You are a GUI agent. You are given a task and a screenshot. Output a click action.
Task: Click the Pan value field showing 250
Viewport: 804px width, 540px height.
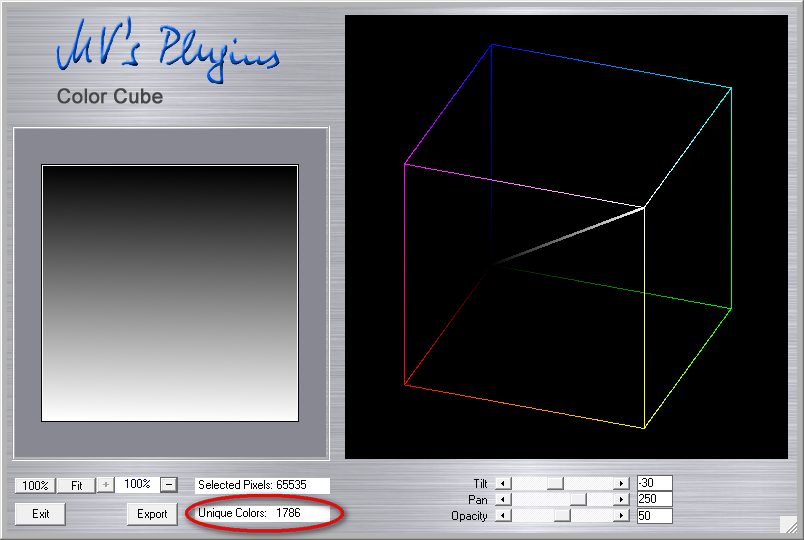coord(654,499)
